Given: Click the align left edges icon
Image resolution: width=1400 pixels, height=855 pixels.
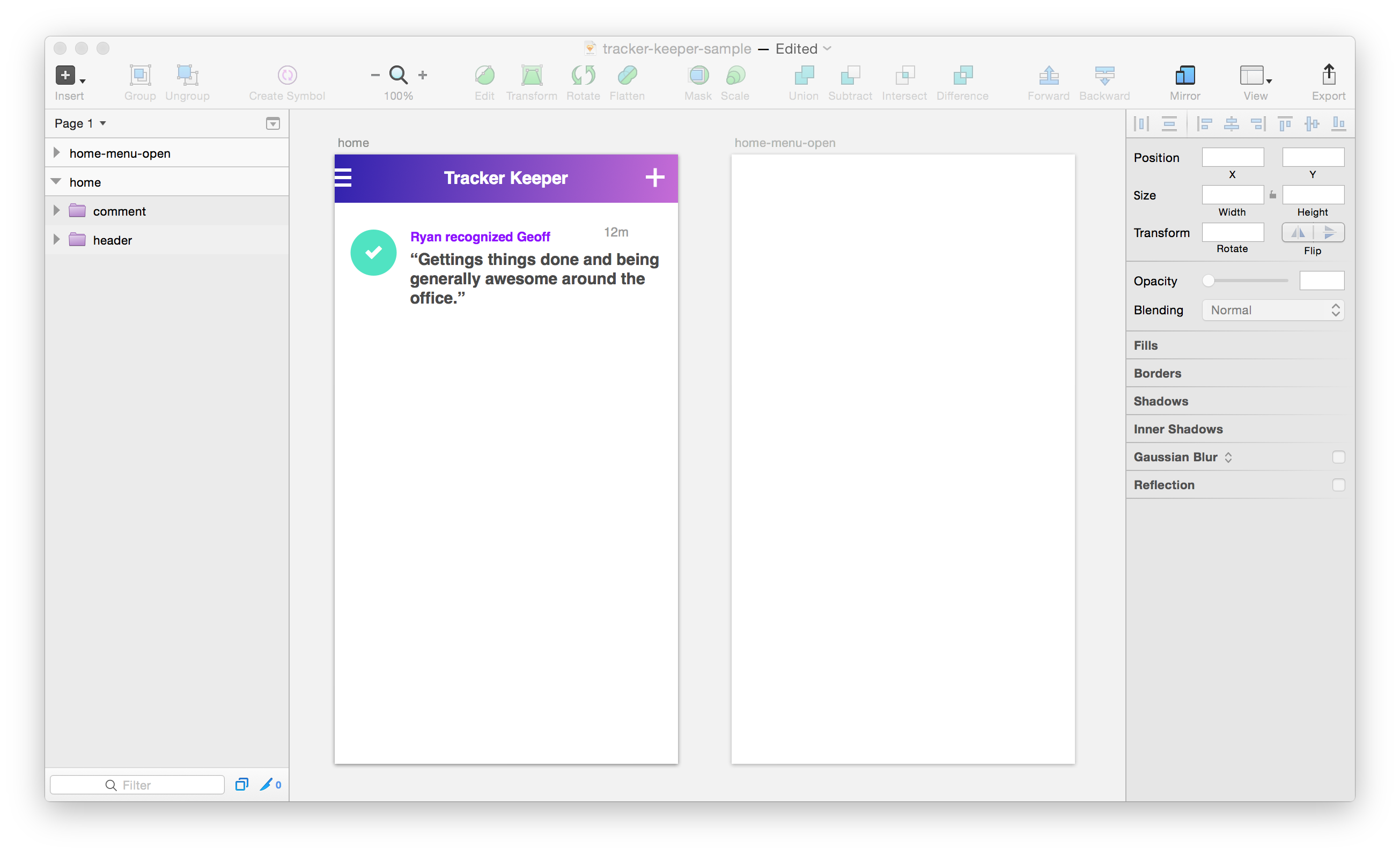Looking at the screenshot, I should point(1204,123).
